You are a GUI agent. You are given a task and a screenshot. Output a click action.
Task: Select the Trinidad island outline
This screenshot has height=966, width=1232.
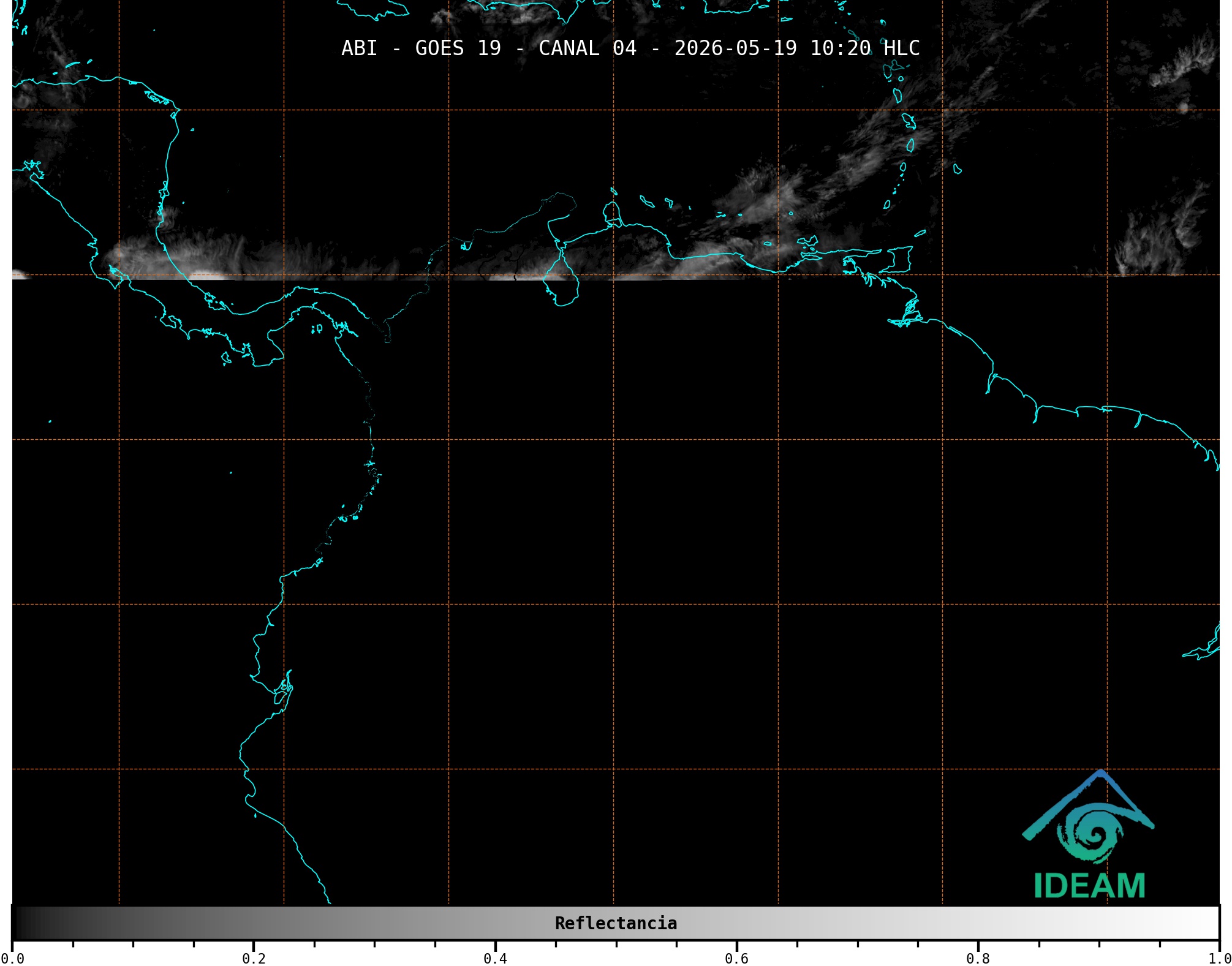click(894, 260)
